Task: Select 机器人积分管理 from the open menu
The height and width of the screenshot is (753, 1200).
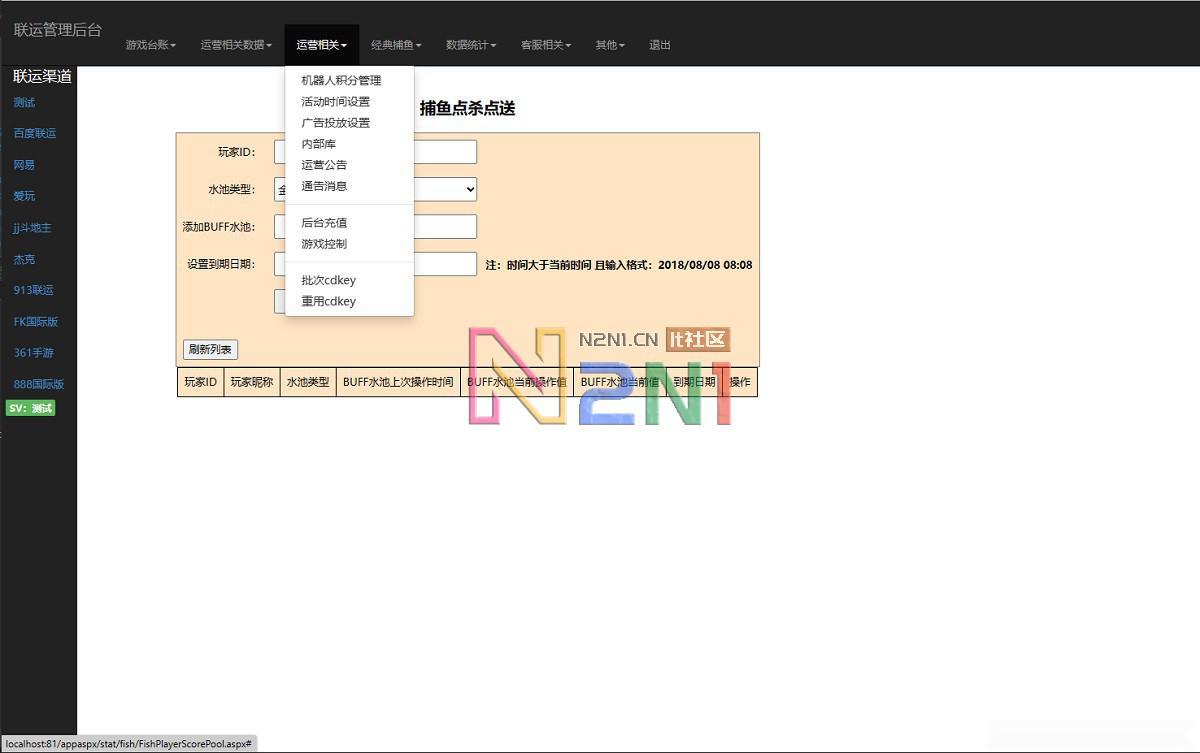Action: 341,80
